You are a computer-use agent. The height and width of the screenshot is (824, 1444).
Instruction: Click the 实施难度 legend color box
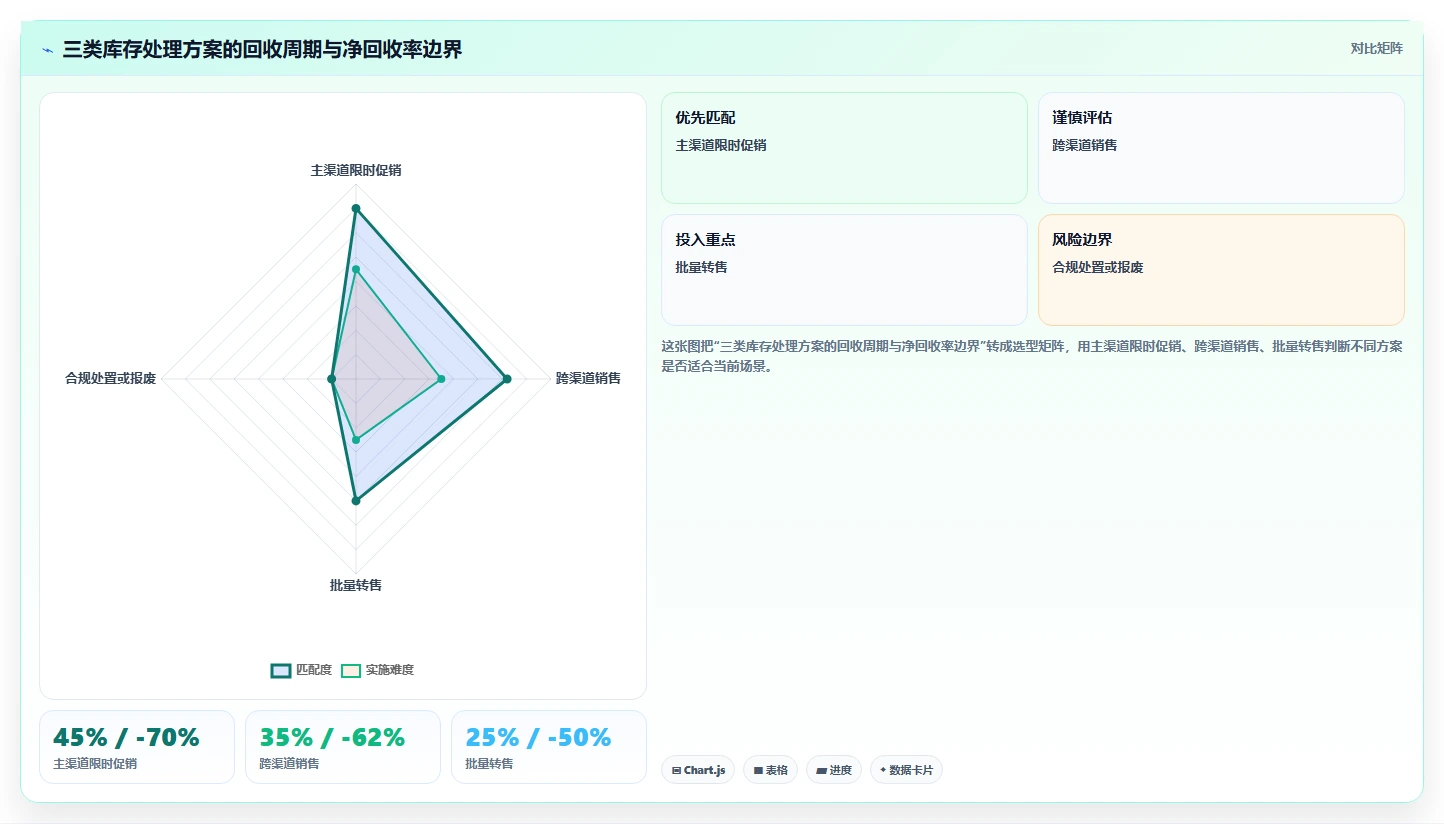351,670
